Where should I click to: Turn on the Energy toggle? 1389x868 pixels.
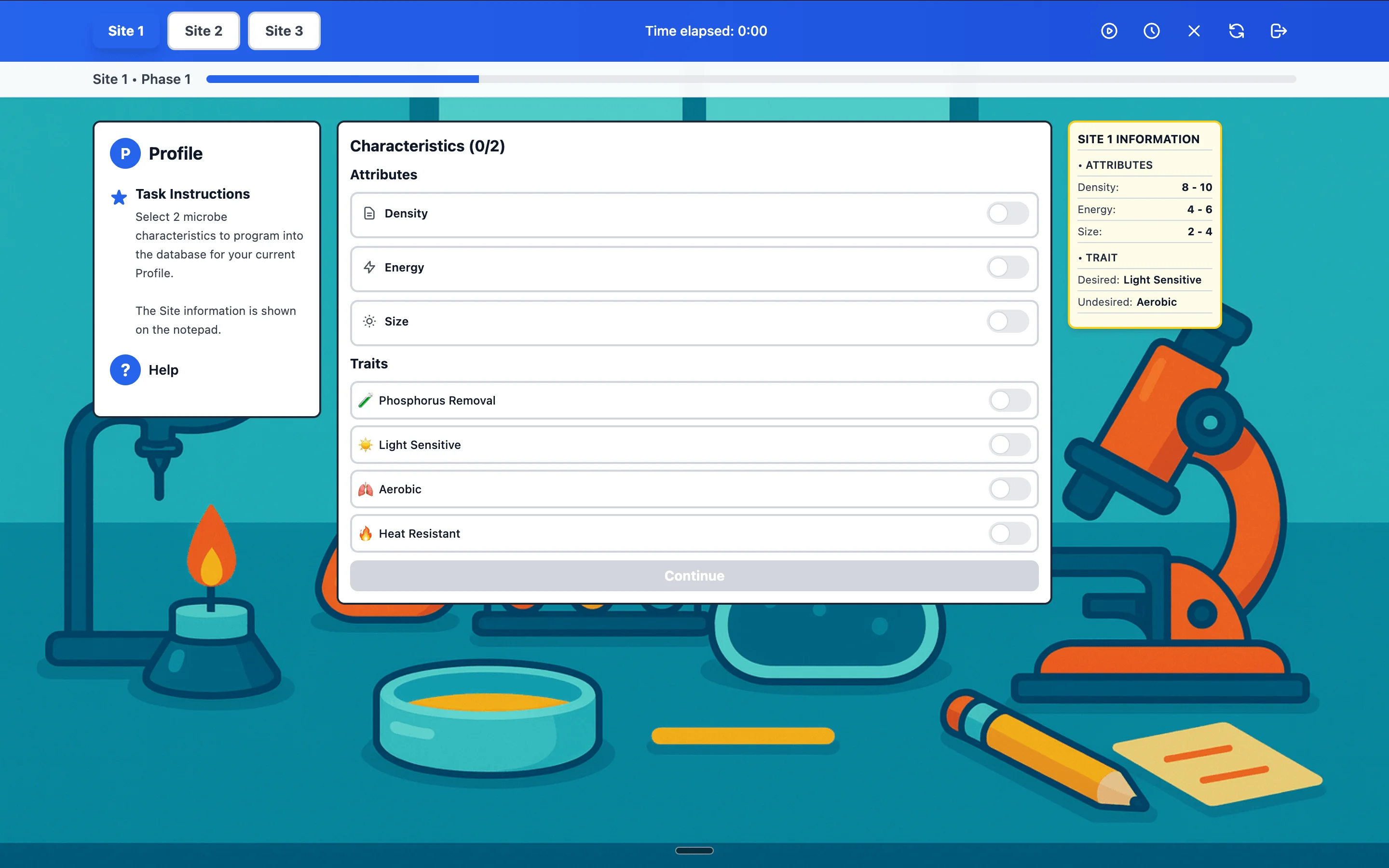click(1008, 268)
